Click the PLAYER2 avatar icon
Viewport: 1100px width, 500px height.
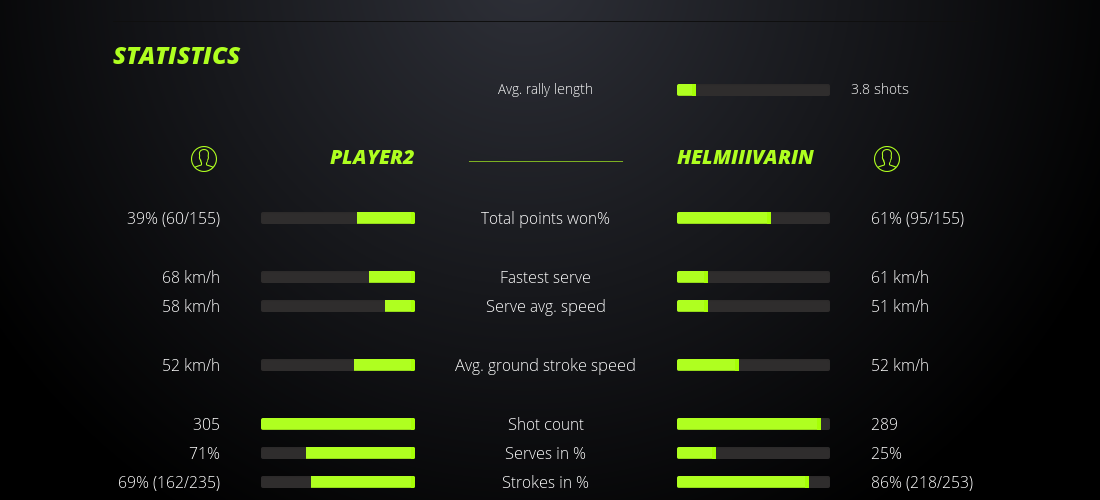click(x=203, y=158)
